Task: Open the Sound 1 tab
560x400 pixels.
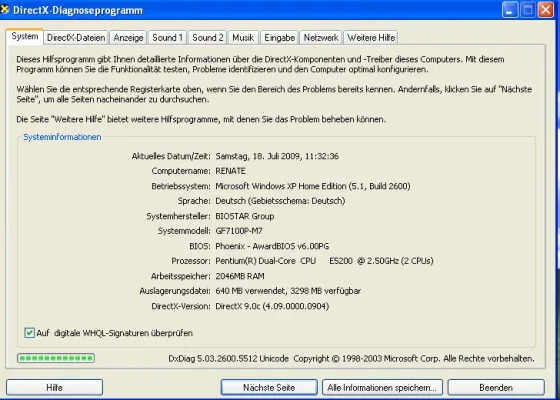Action: [x=168, y=38]
